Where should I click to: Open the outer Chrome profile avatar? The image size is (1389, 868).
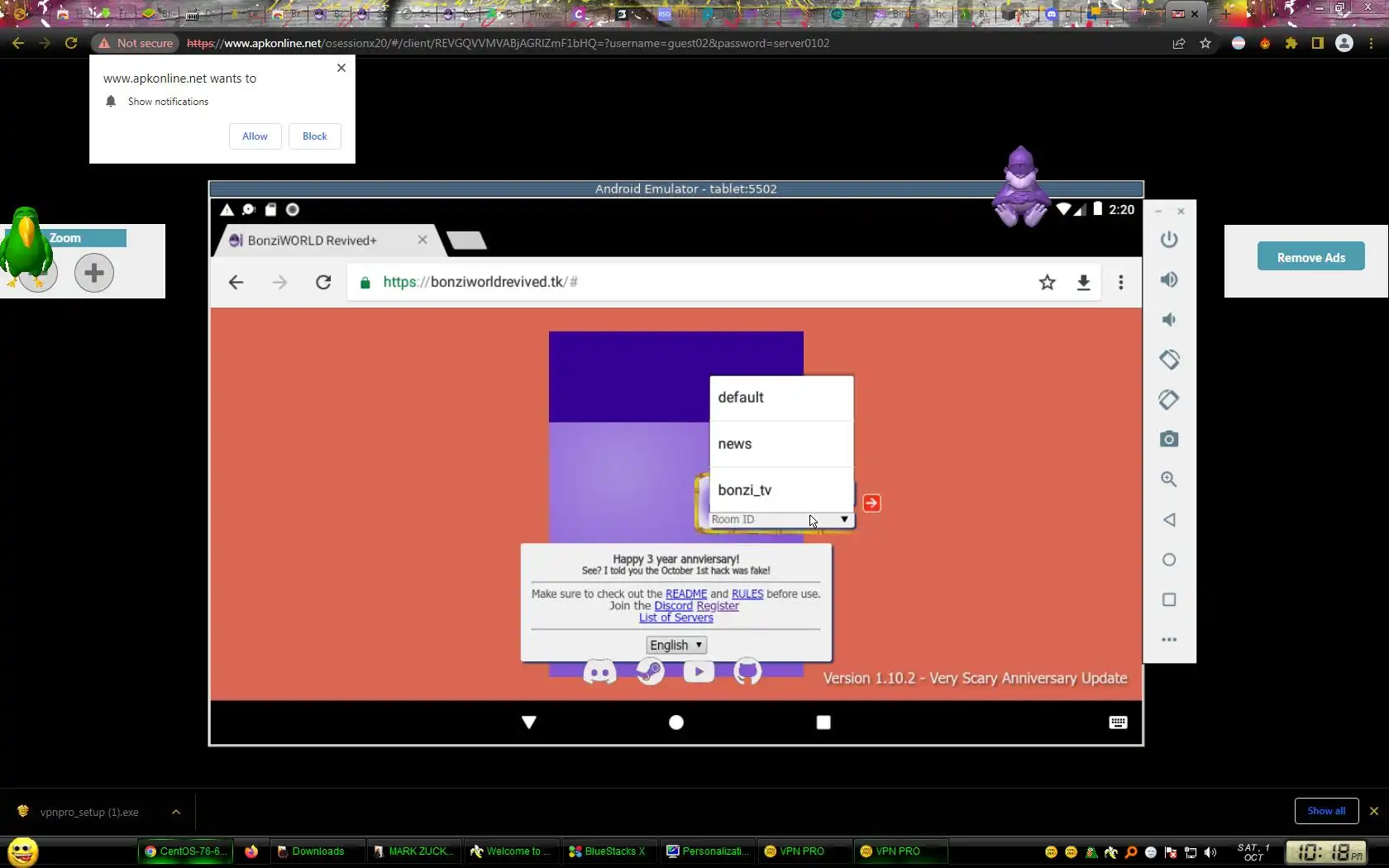[1344, 43]
